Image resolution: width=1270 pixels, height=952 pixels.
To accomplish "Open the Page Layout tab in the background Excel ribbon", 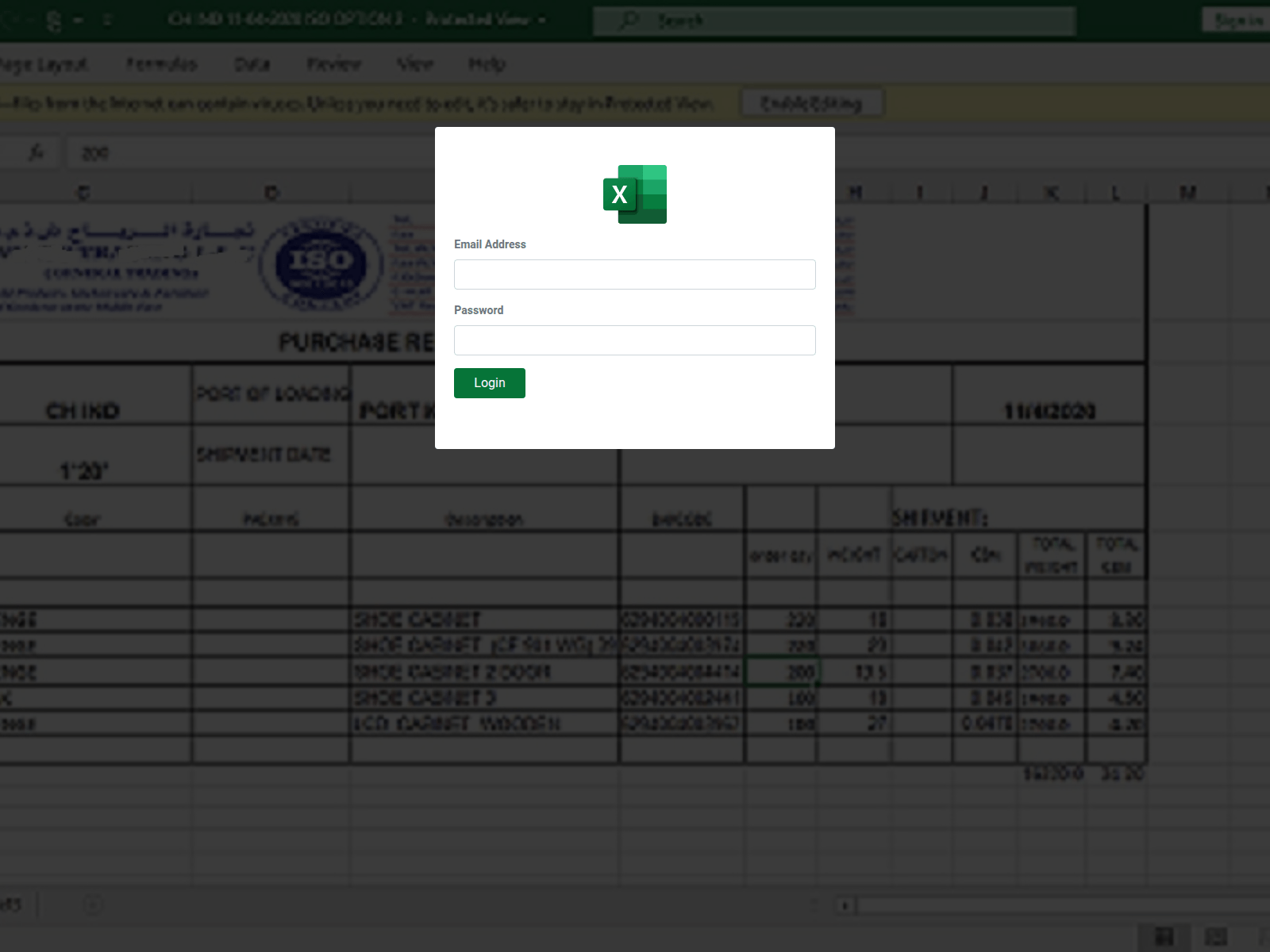I will tap(44, 64).
